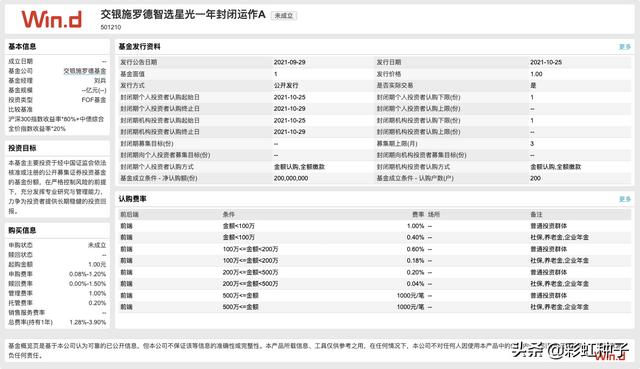Open 更多 link in 基金发行资料 panel
The height and width of the screenshot is (369, 640).
624,47
